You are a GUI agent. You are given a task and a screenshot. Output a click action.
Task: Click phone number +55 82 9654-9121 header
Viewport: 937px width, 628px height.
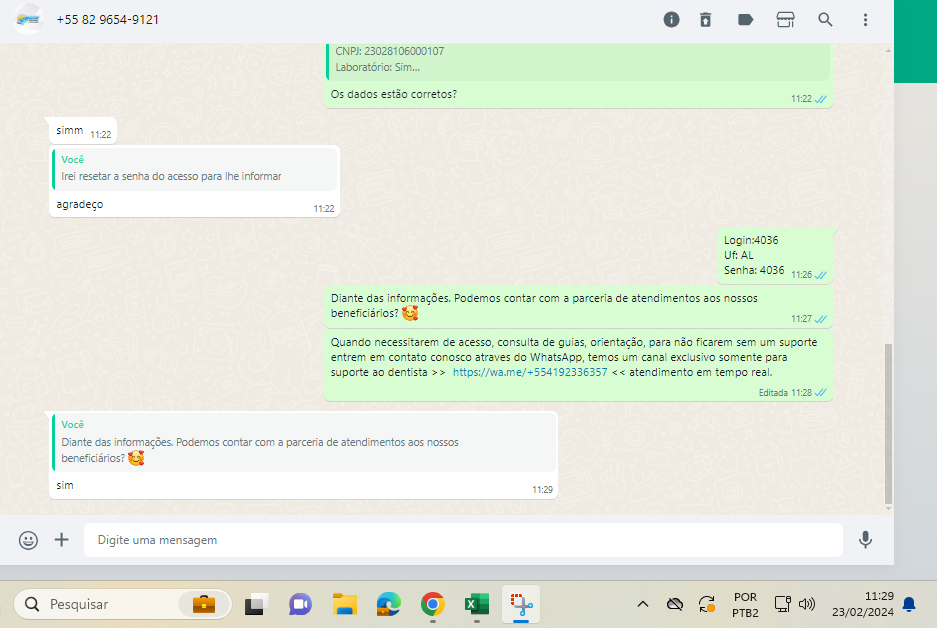[108, 20]
